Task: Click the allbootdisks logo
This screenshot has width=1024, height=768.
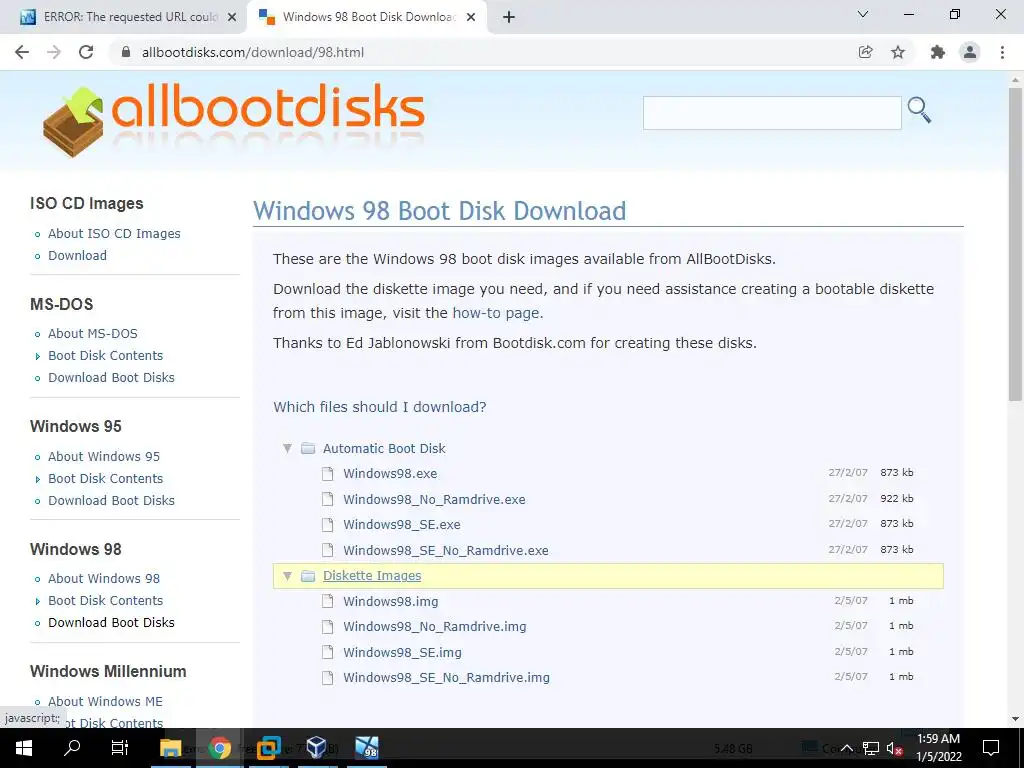Action: (234, 121)
